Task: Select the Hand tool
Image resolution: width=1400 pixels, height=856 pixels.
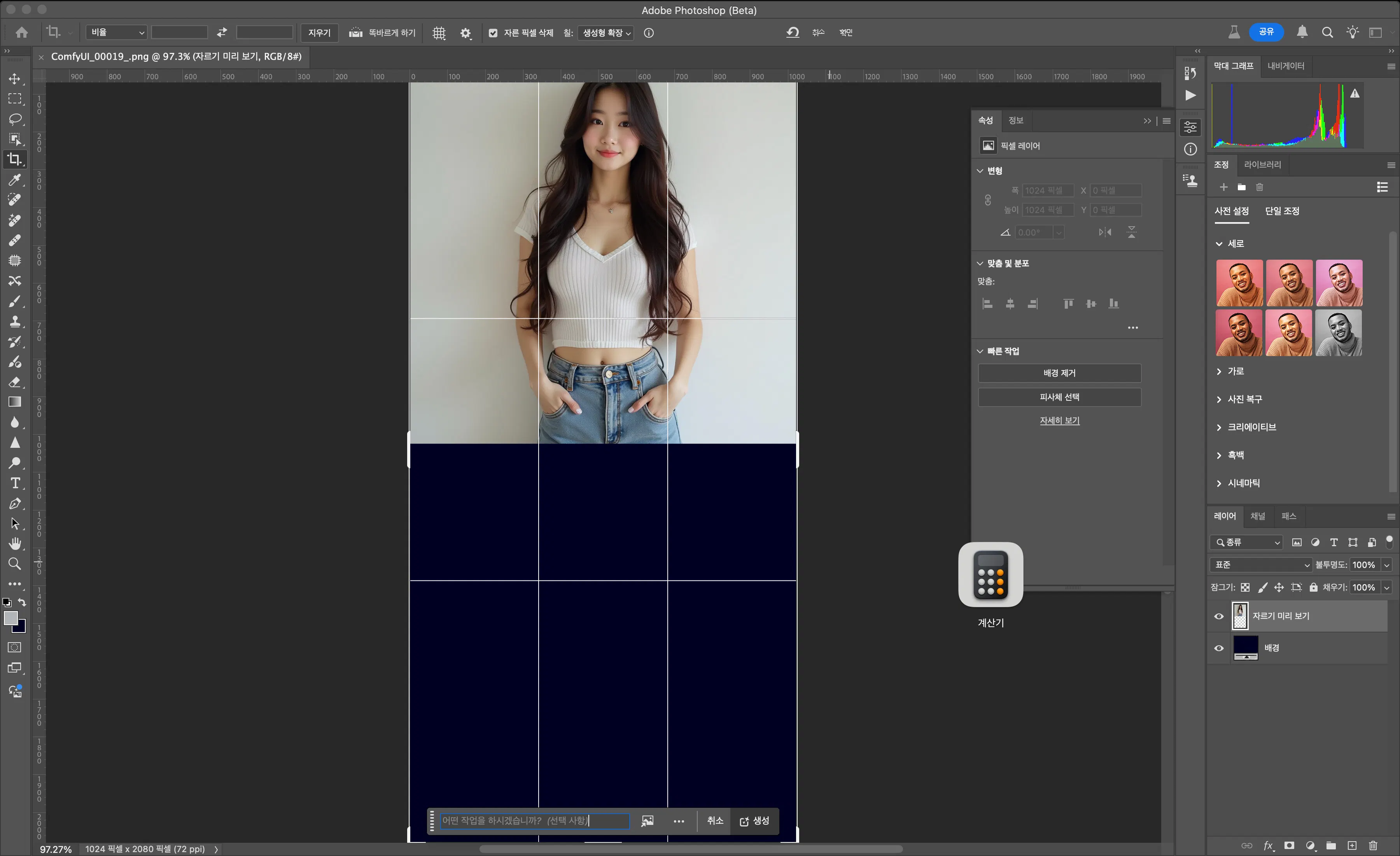Action: click(x=15, y=543)
